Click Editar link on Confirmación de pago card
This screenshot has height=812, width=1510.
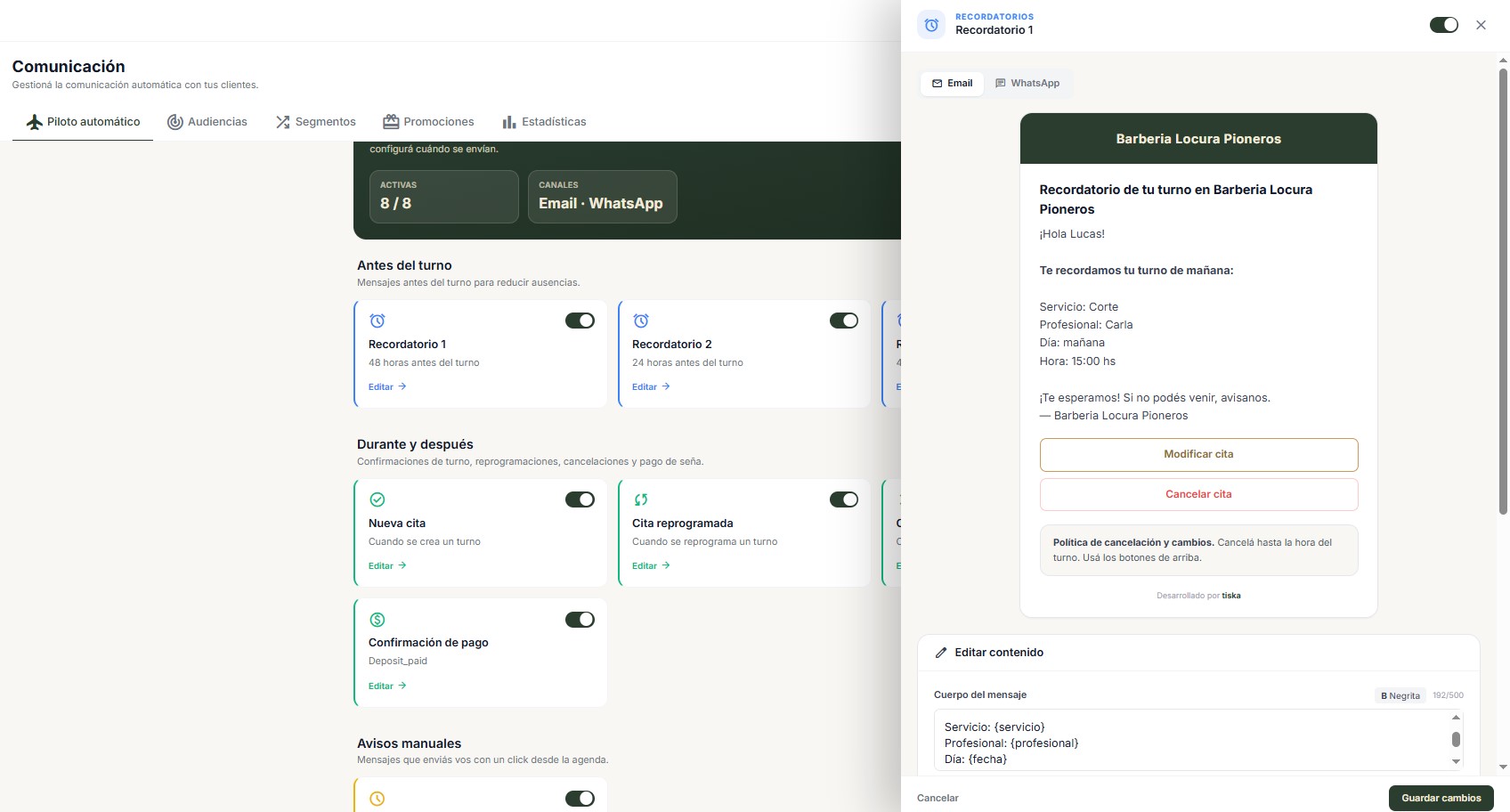point(387,686)
